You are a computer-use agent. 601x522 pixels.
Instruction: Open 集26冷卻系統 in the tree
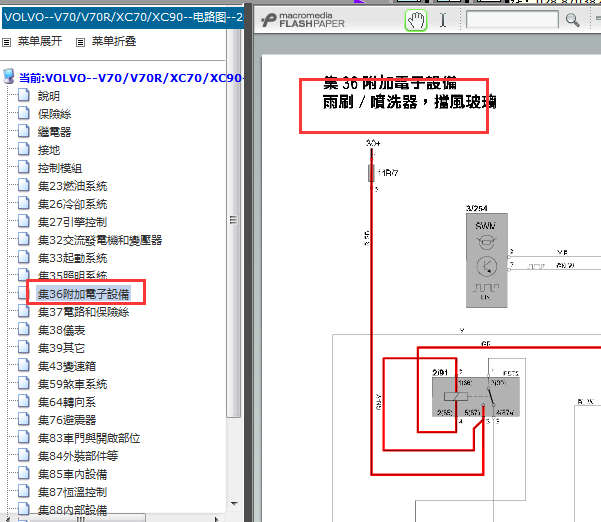(72, 204)
